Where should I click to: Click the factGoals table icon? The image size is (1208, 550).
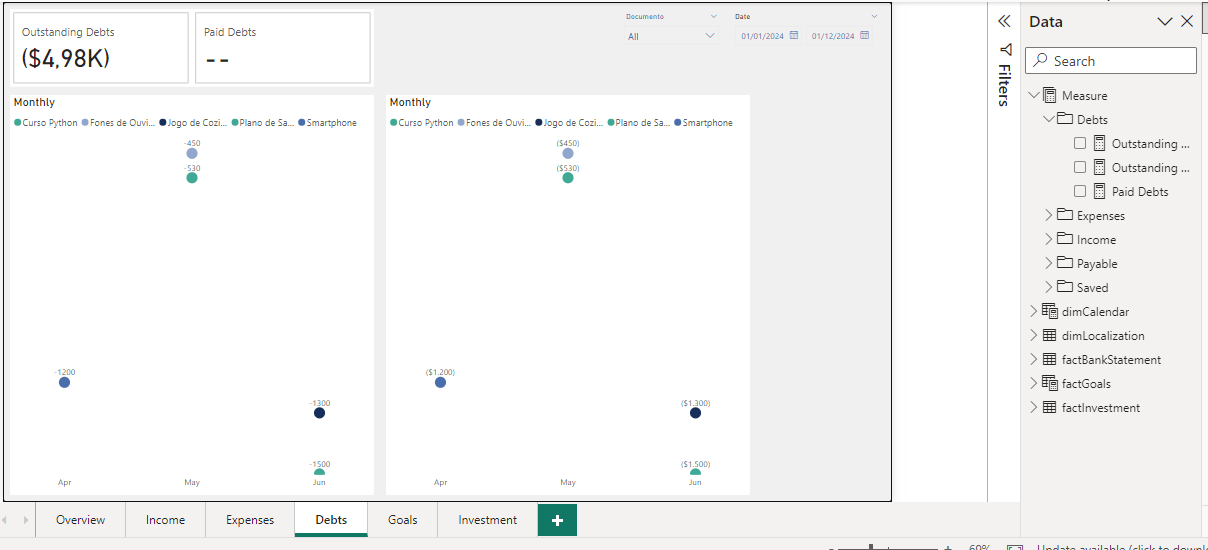tap(1049, 383)
